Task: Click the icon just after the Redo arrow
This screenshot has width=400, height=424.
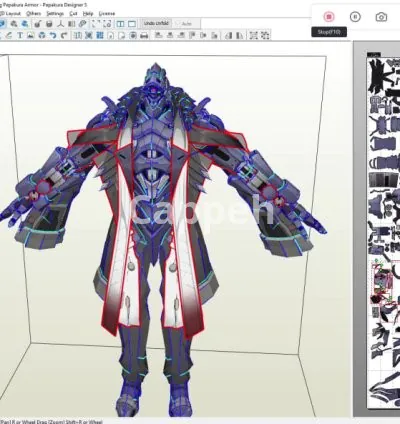Action: 78,35
